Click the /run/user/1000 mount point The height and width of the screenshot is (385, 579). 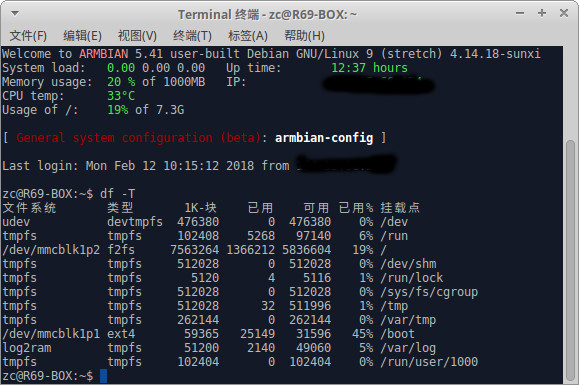[429, 362]
